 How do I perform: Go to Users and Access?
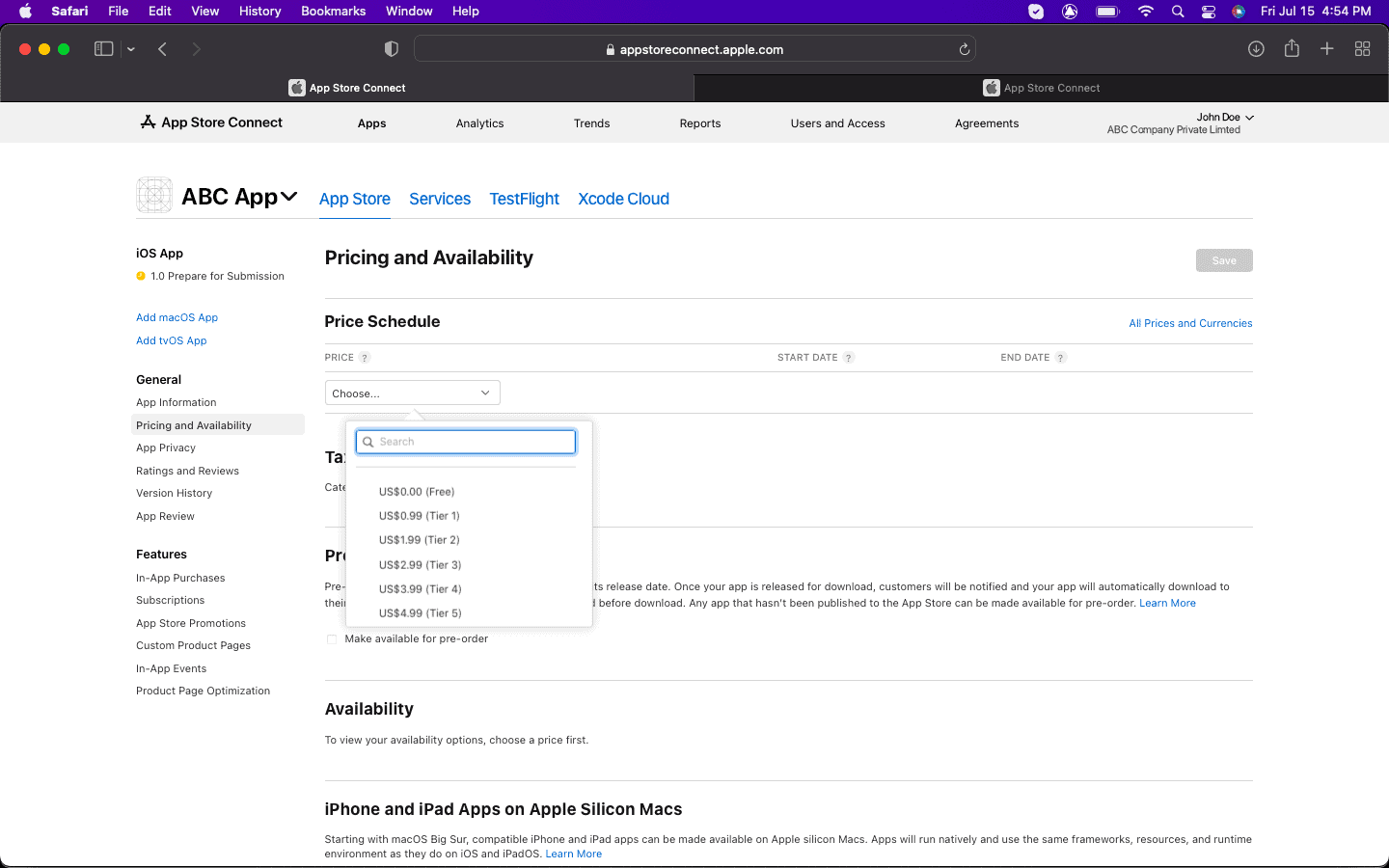click(x=837, y=123)
